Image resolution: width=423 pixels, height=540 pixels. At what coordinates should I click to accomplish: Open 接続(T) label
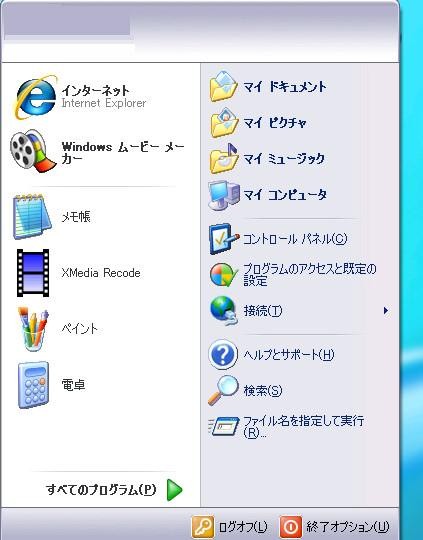click(263, 311)
